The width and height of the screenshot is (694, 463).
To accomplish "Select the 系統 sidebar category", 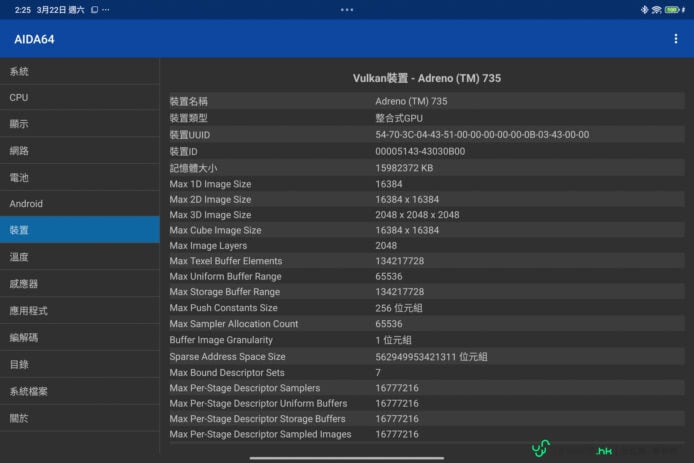I will coord(79,72).
